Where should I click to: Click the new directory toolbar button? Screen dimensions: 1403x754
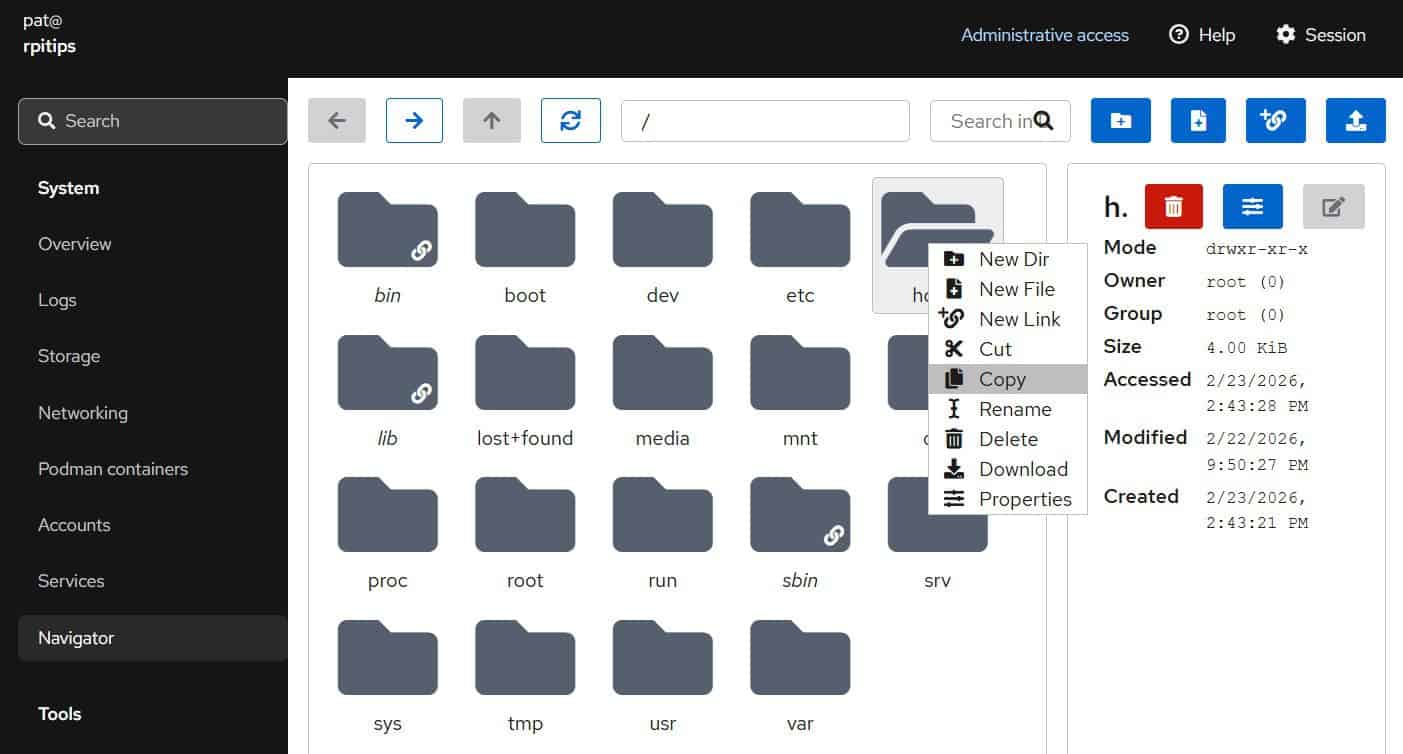point(1120,120)
